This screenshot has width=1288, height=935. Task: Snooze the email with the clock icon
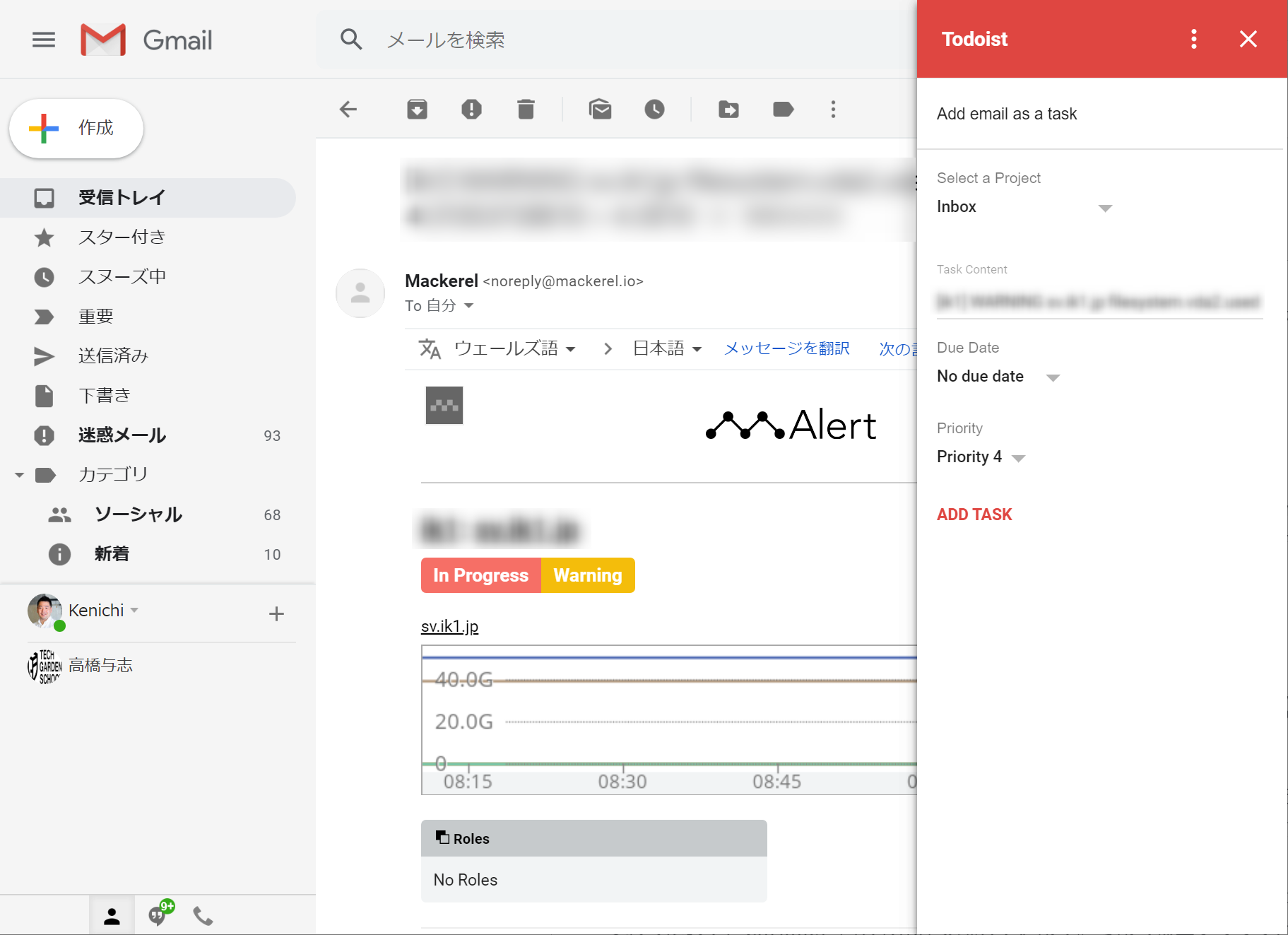654,110
